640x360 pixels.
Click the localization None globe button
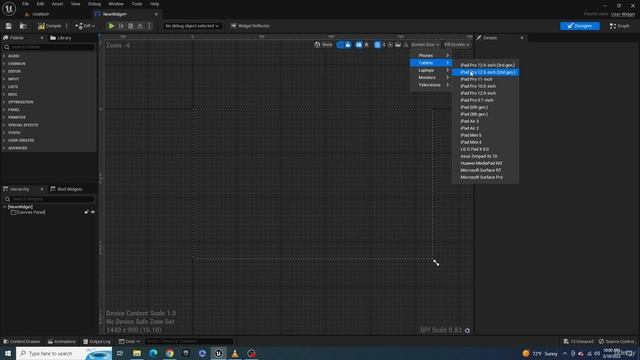click(323, 44)
